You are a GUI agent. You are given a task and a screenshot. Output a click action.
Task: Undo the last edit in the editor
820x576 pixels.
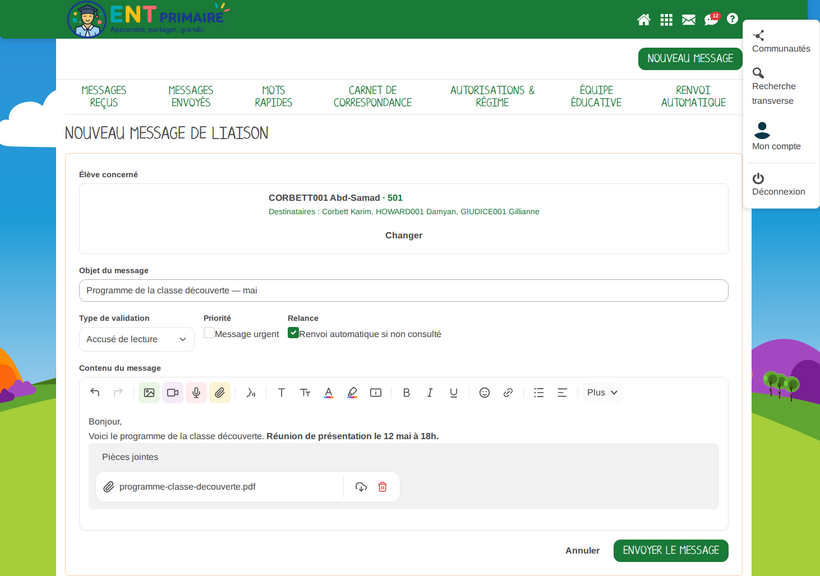tap(95, 392)
